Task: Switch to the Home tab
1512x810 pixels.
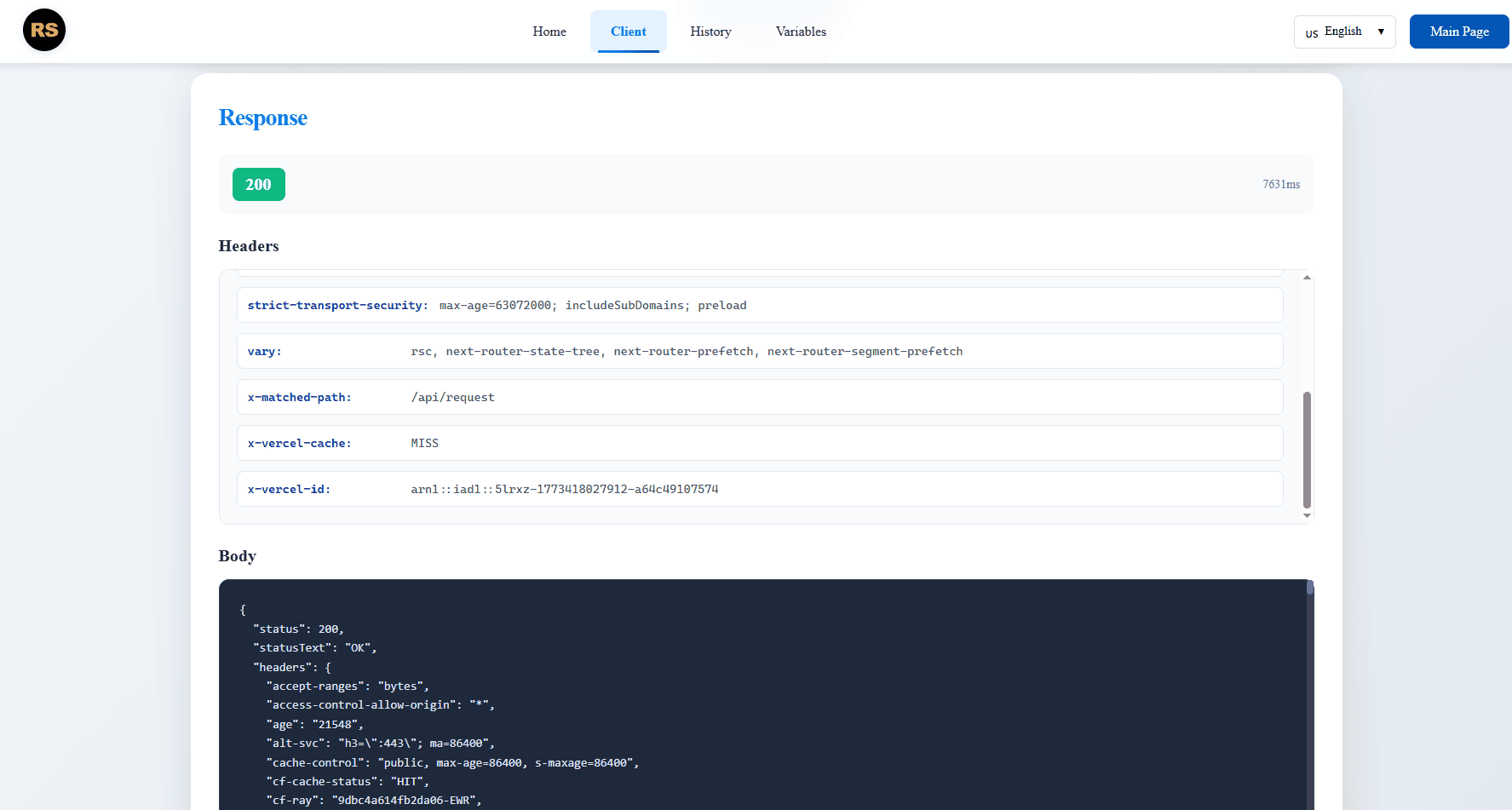Action: (549, 31)
